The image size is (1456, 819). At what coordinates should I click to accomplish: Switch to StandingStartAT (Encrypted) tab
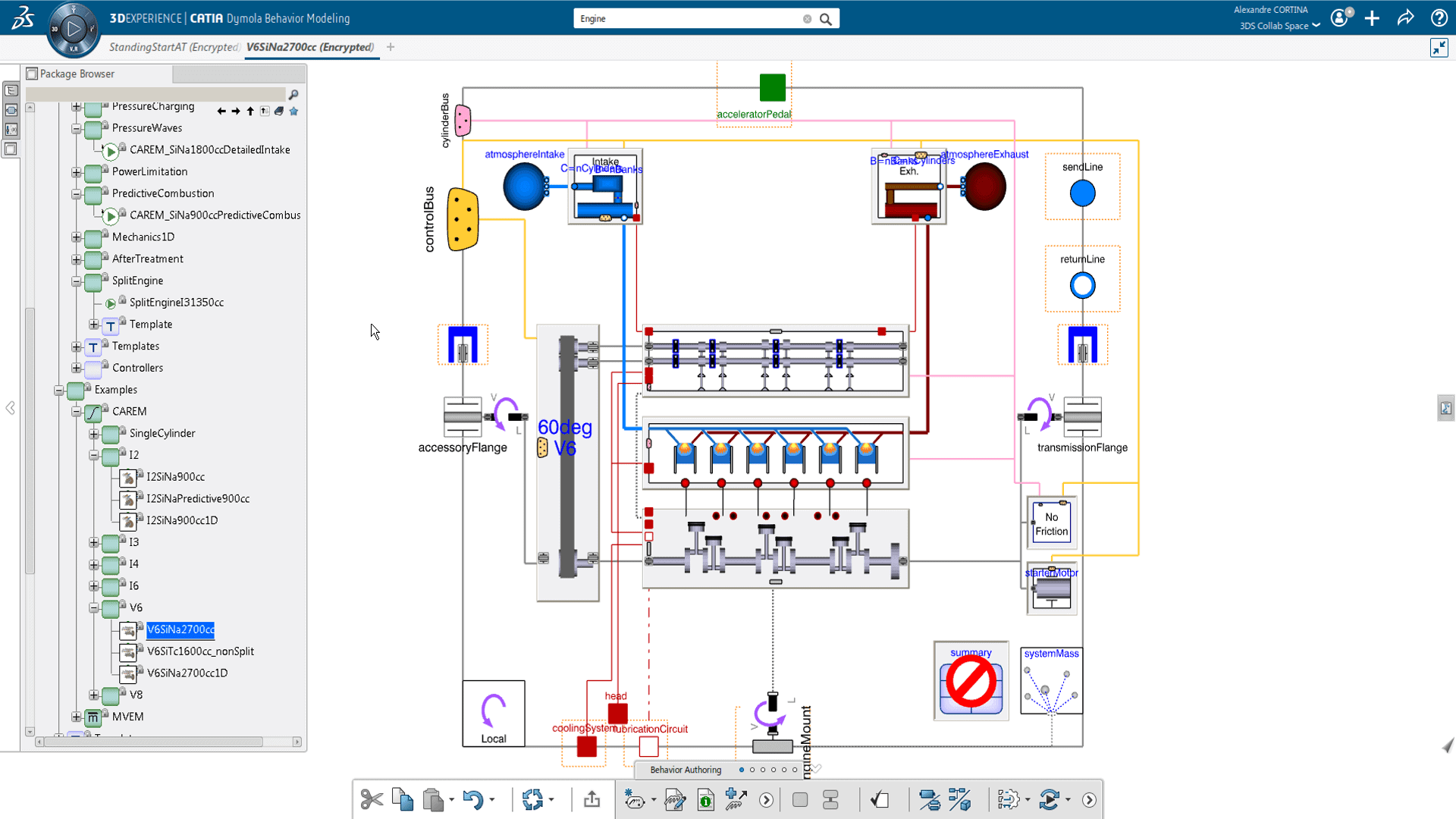coord(174,47)
